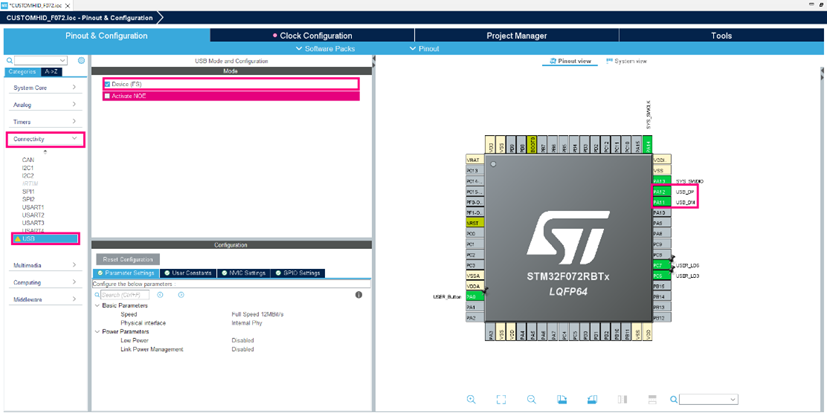
Task: Switch to the Project Manager tab
Action: 516,36
